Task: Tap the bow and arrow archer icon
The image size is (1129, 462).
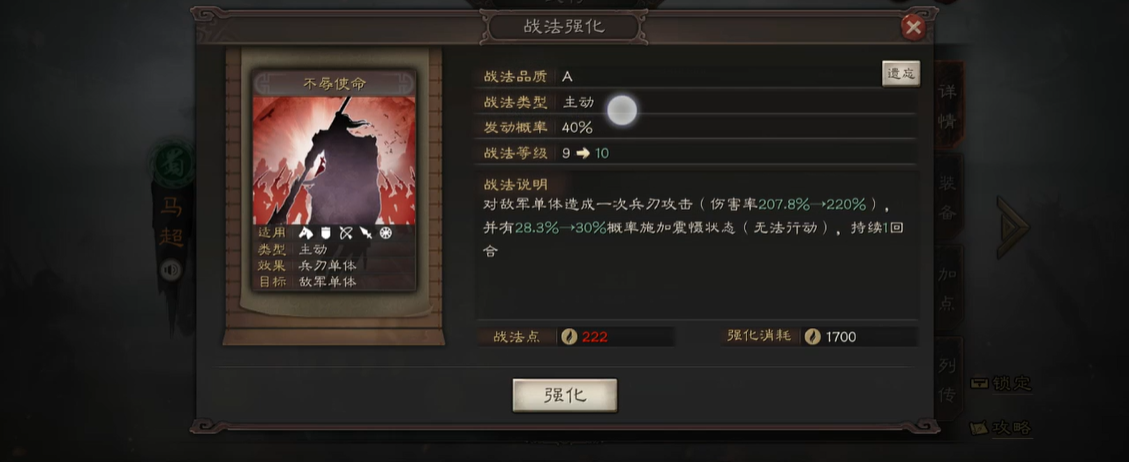Action: click(x=346, y=233)
